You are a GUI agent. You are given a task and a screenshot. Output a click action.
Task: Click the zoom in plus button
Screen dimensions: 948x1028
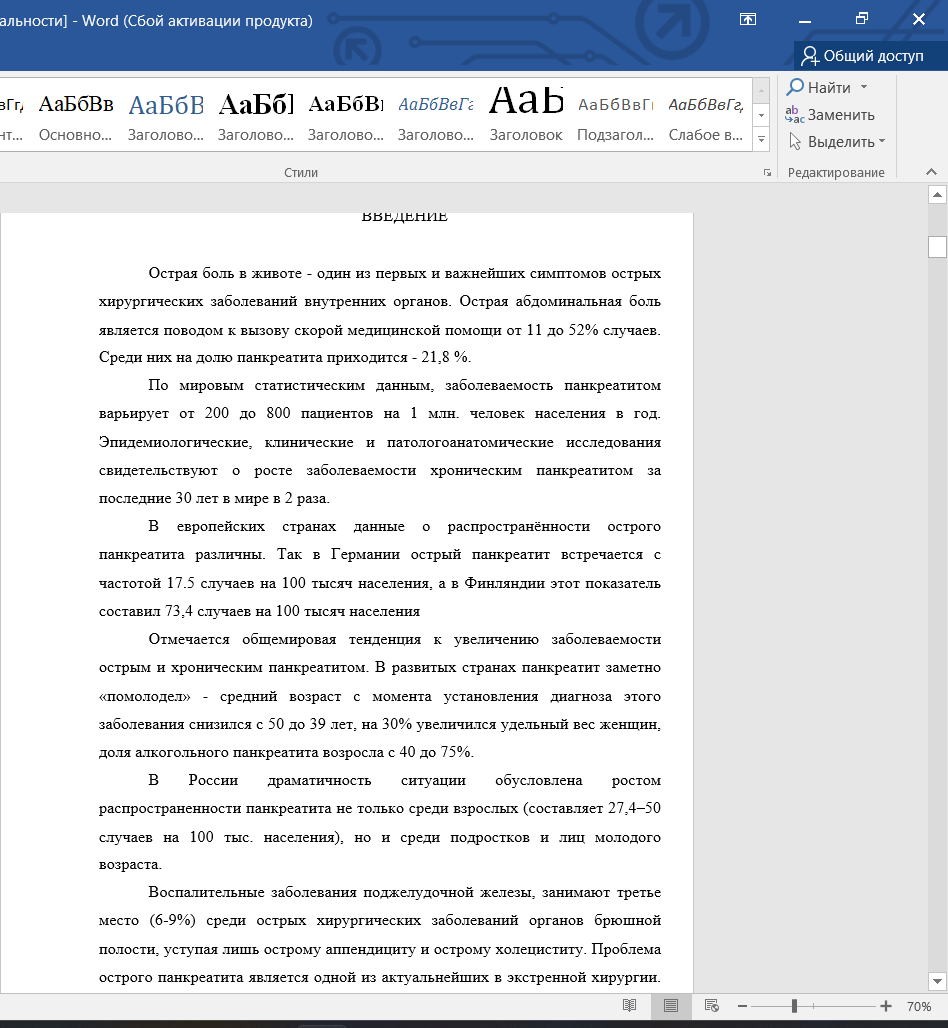[886, 1006]
